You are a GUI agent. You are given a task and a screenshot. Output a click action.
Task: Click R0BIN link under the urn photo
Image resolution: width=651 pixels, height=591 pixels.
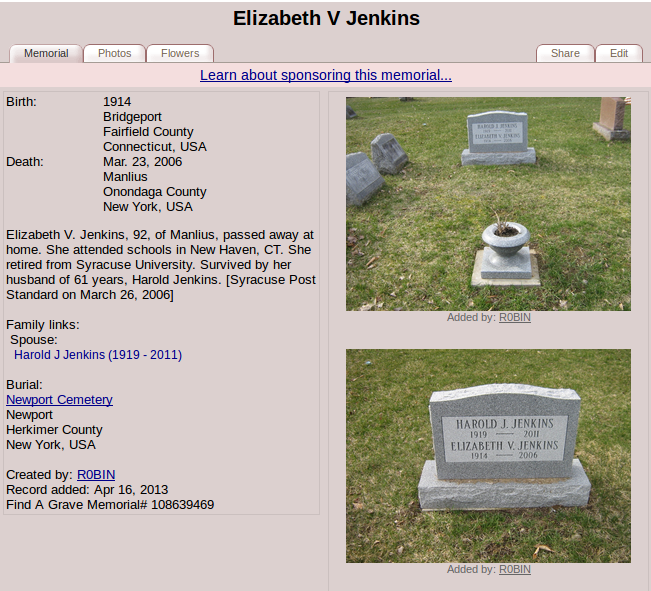click(x=515, y=318)
